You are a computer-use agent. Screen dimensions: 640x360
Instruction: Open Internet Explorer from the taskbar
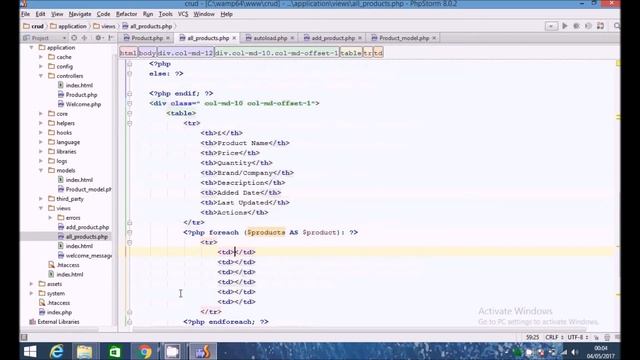tap(57, 351)
